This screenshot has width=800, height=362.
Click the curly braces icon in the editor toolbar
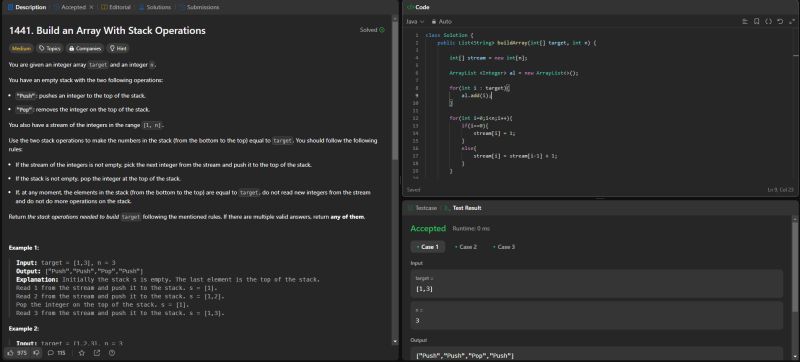768,21
